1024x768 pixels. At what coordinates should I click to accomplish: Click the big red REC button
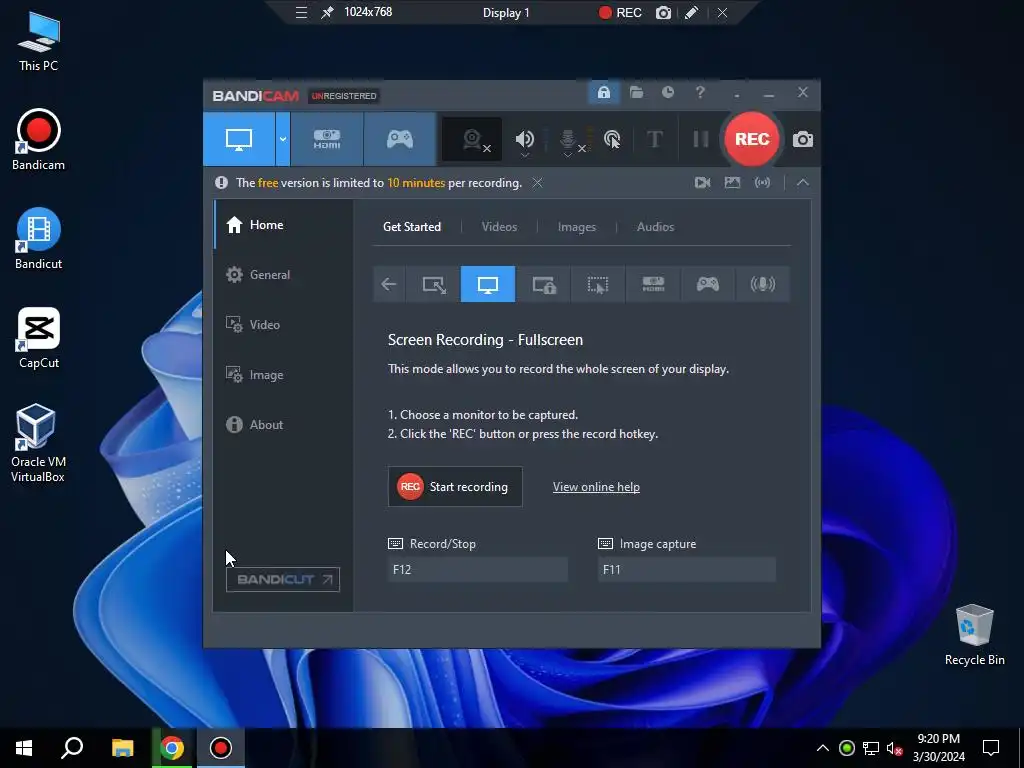752,139
